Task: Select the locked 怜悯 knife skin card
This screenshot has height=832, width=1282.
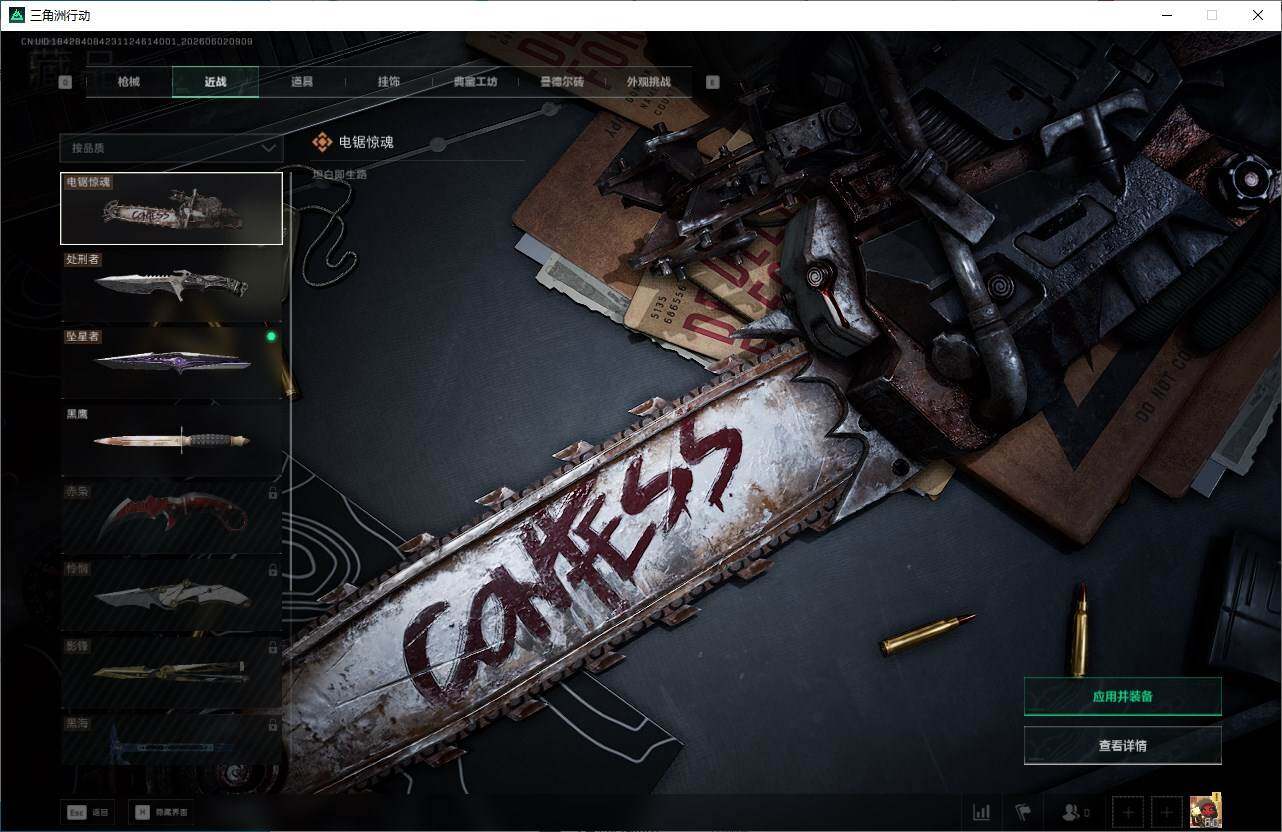Action: [171, 593]
